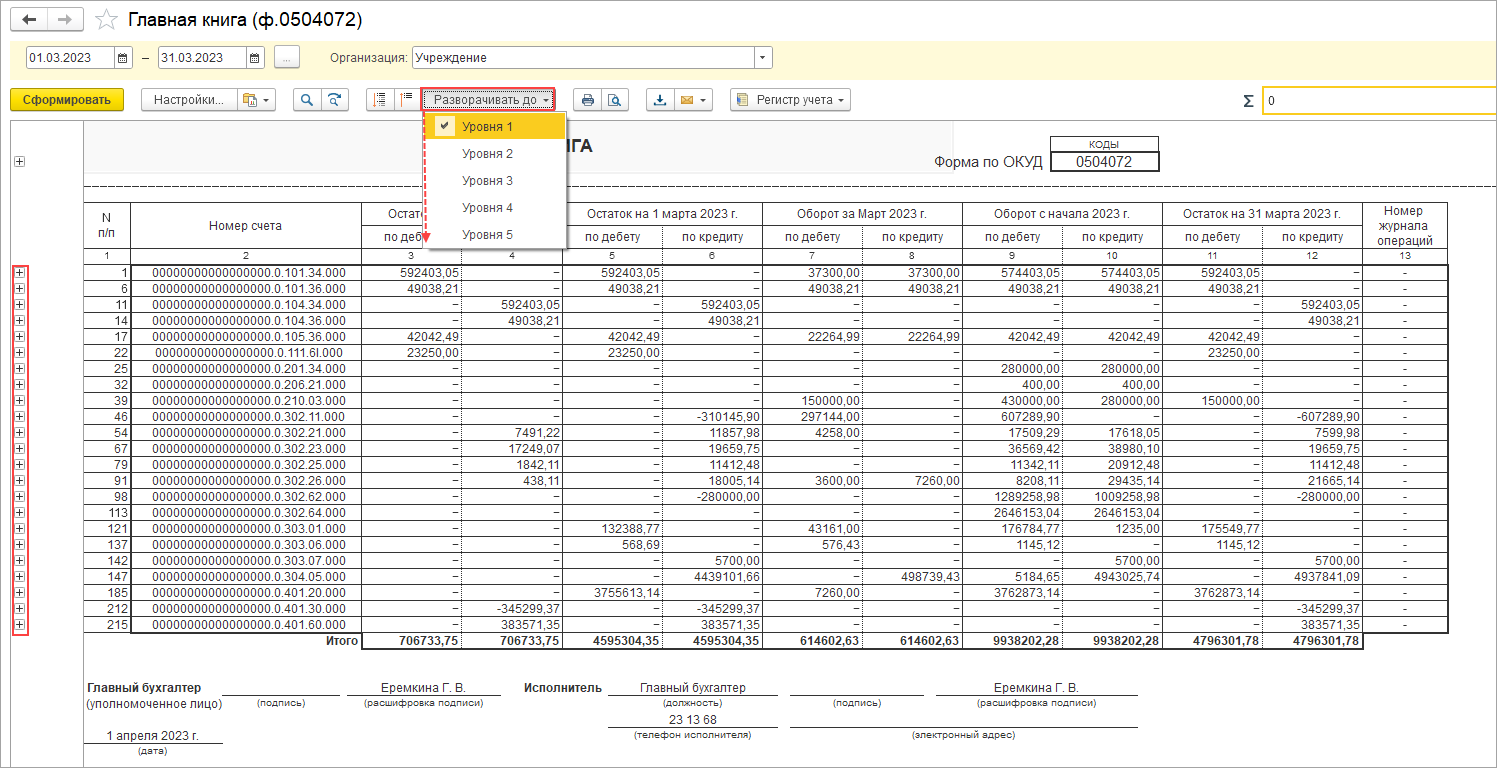Open the Разворачивать до dropdown
The height and width of the screenshot is (768, 1497).
click(488, 100)
